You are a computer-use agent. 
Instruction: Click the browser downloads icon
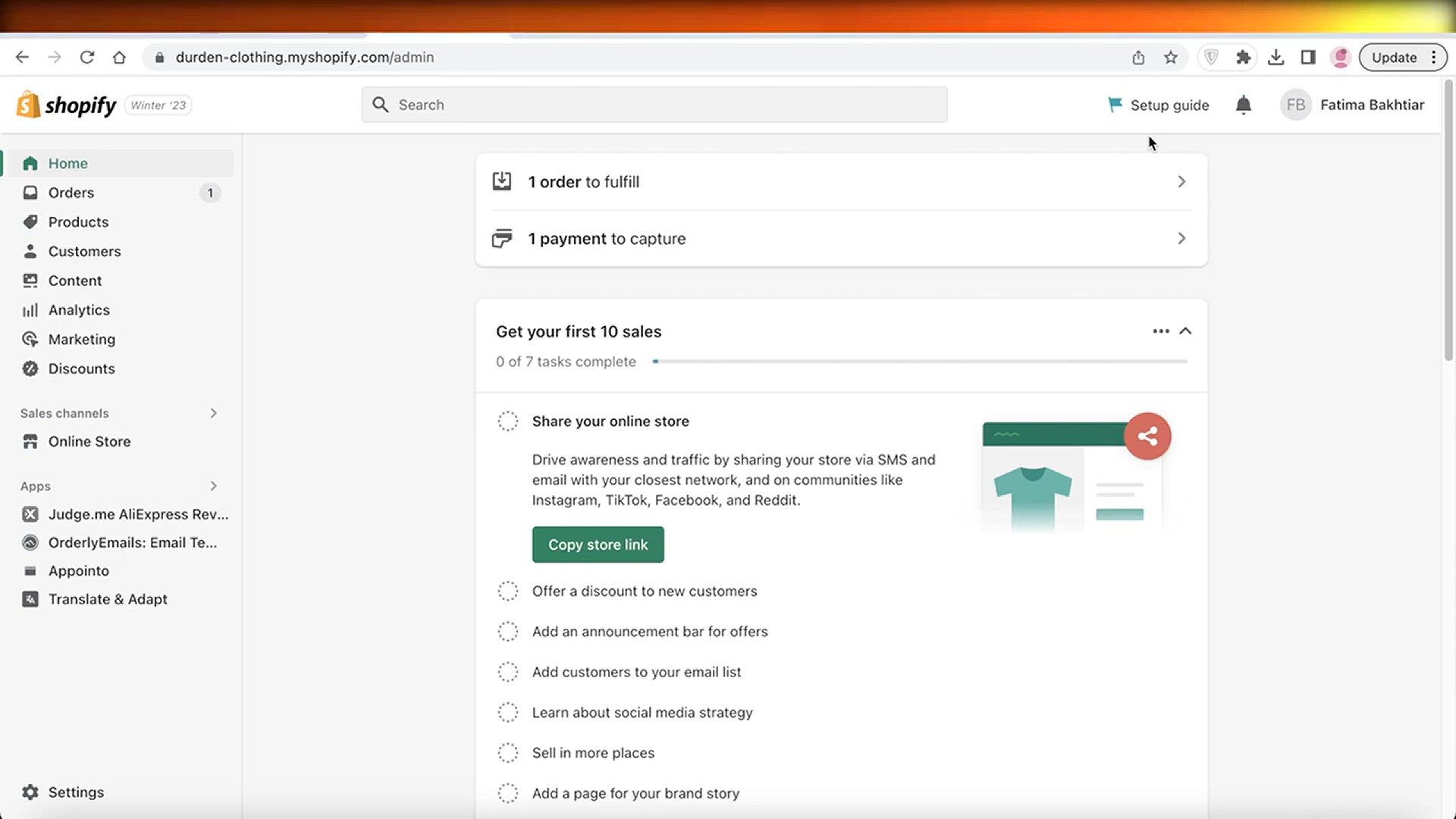[1276, 57]
